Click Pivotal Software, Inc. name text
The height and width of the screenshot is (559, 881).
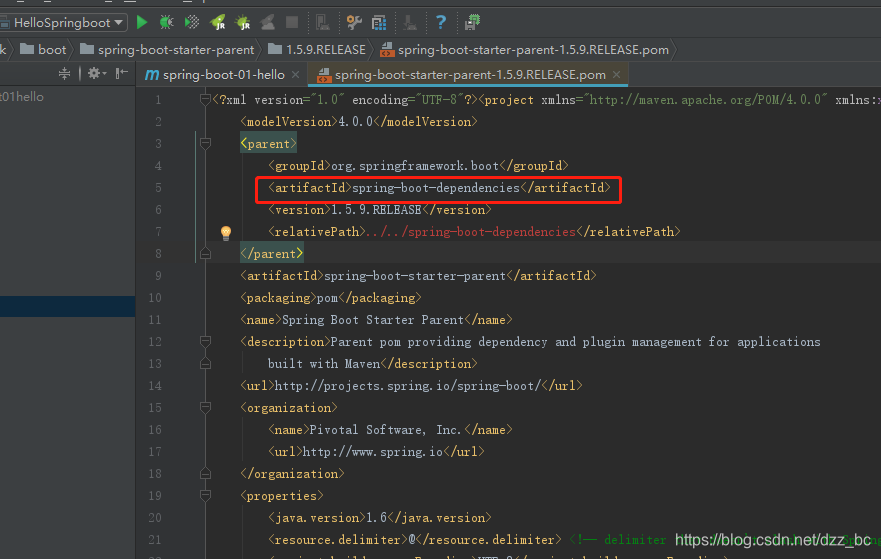(x=387, y=430)
